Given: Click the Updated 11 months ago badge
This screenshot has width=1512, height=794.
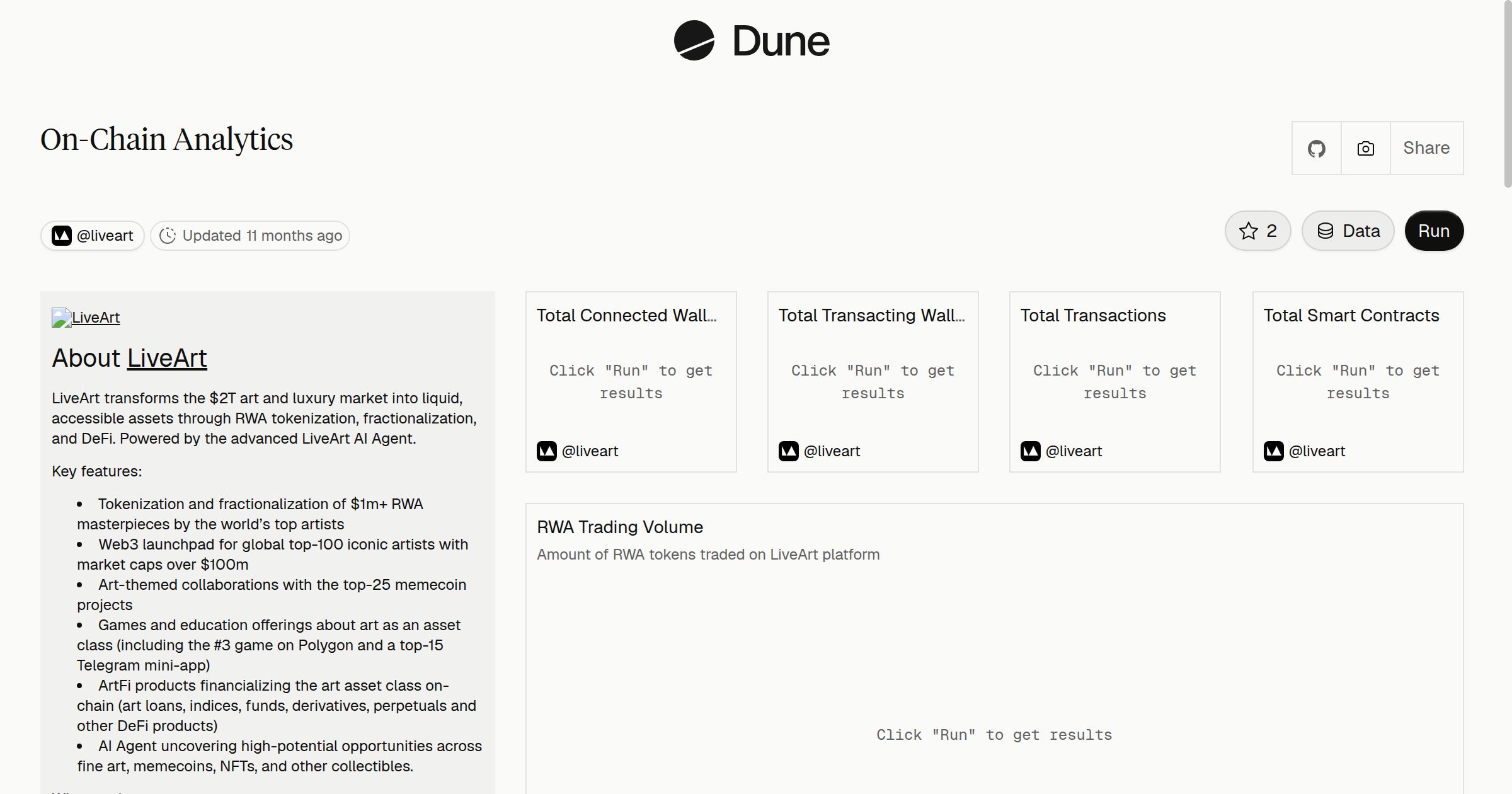Looking at the screenshot, I should coord(250,236).
